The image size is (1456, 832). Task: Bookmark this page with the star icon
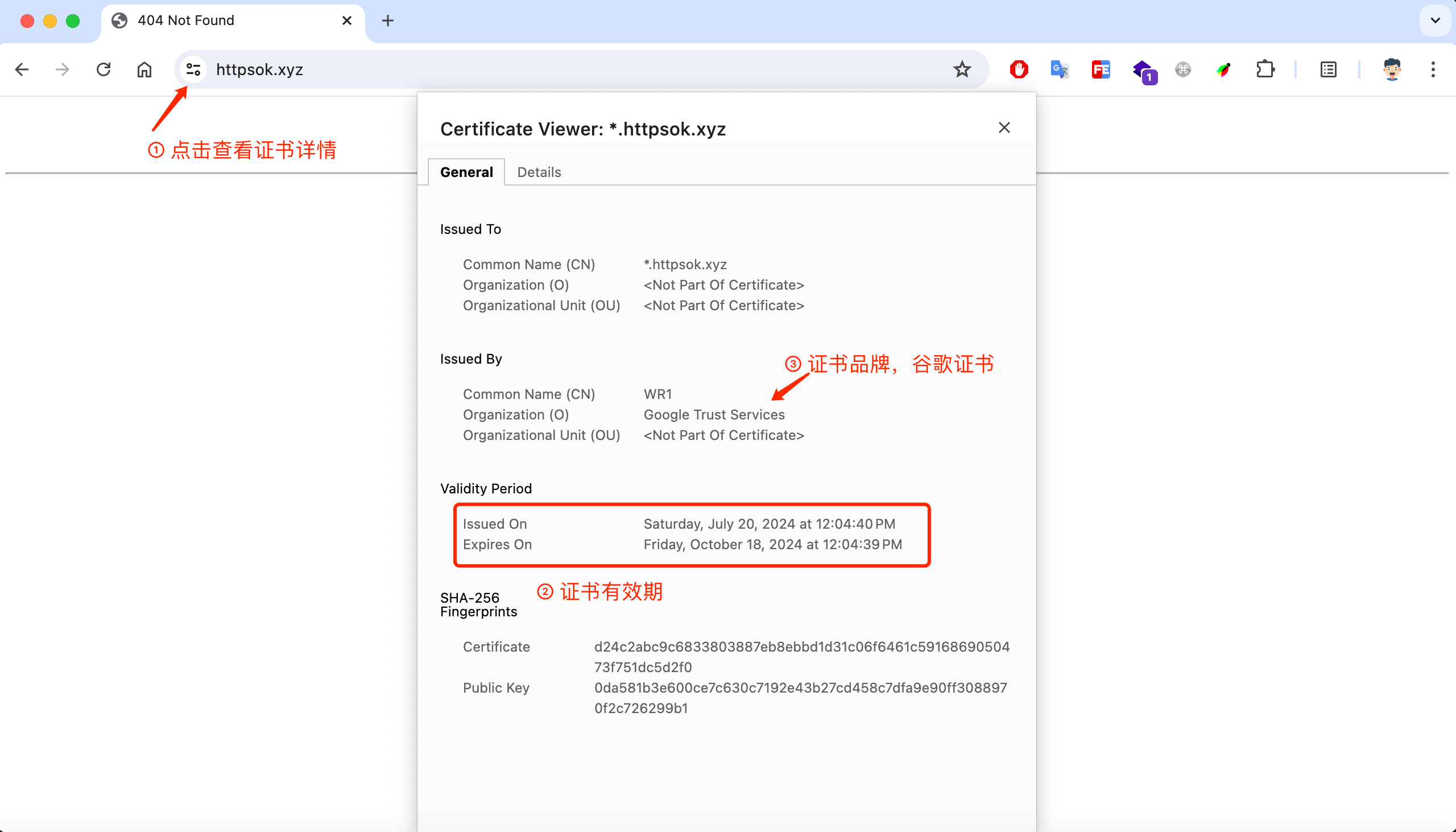tap(962, 70)
